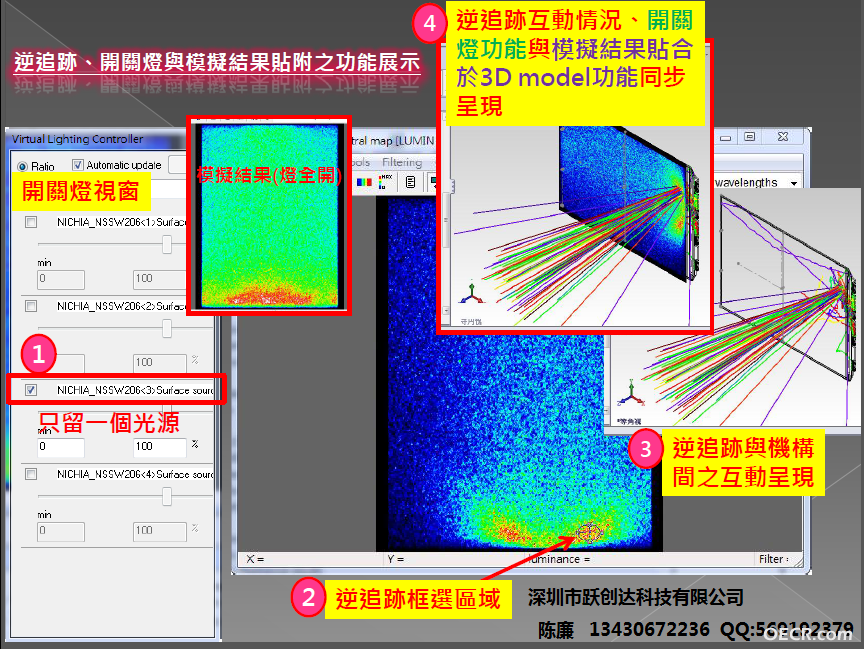Click the NICHIA_NSSW206<3> max 100 field
Viewport: 864px width, 649px height.
(159, 447)
